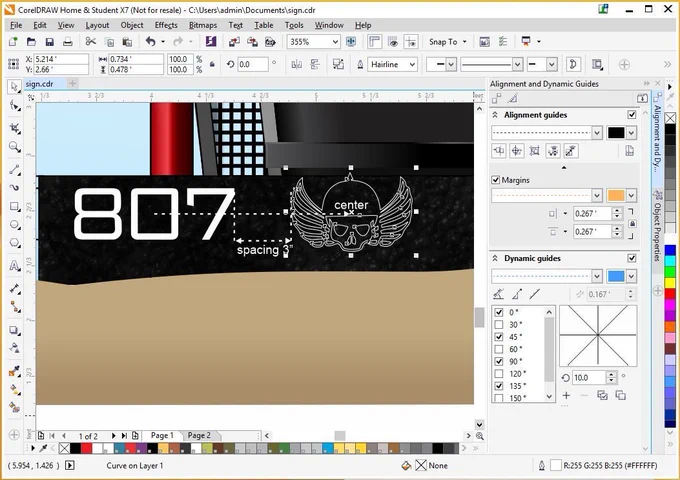680x480 pixels.
Task: Click the Object Properties docker tab
Action: coord(657,225)
